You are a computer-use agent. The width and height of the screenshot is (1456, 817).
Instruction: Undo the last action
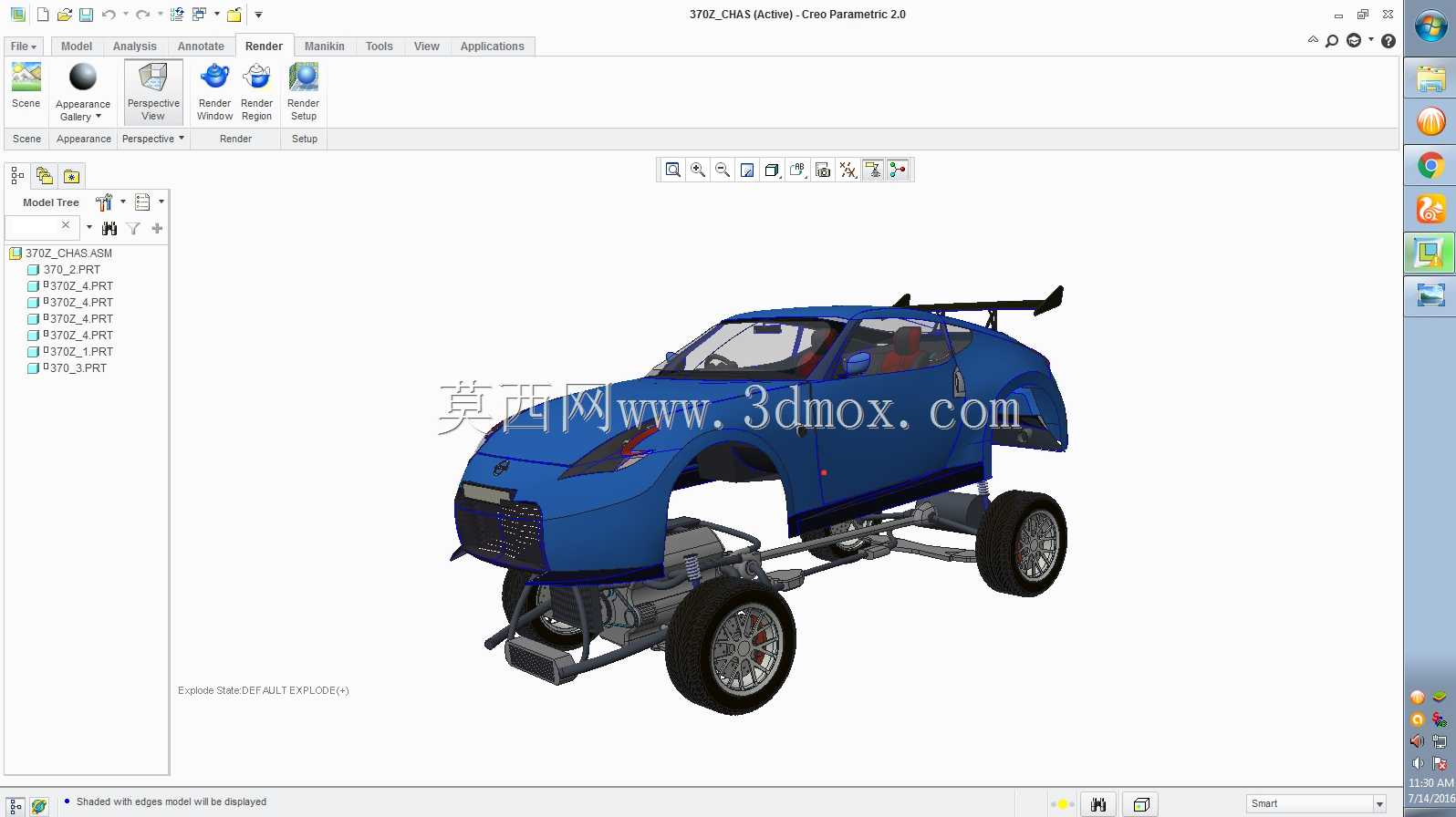[x=109, y=15]
